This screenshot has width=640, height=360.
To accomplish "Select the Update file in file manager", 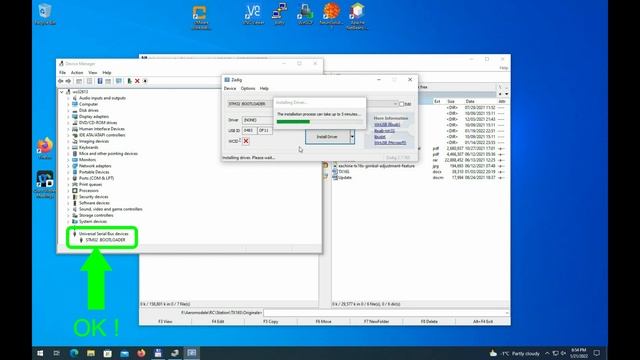I will [x=345, y=178].
